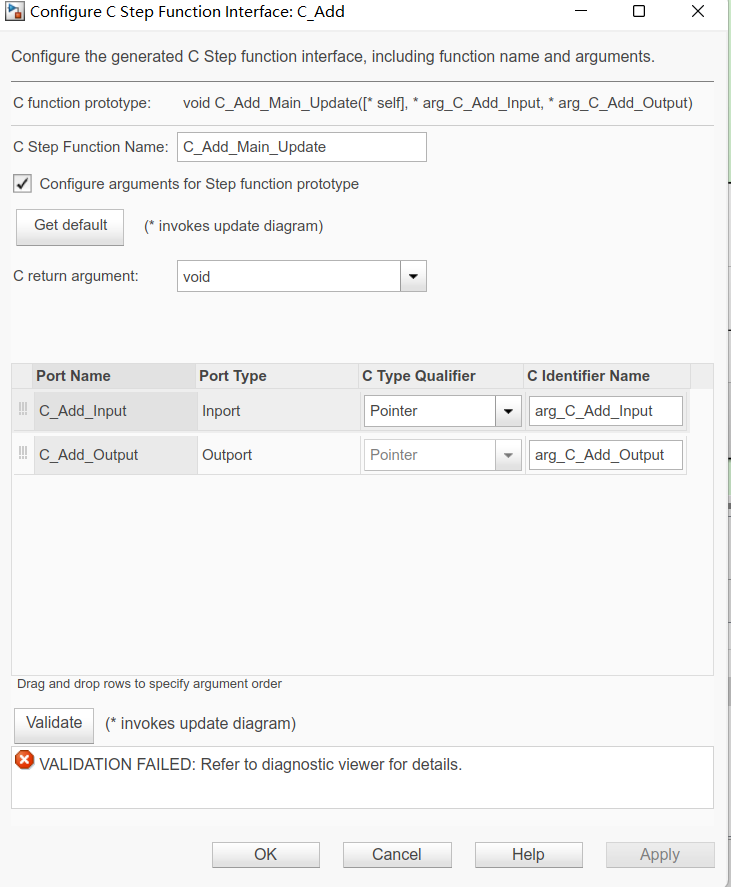Click the Get default button
The width and height of the screenshot is (731, 887).
[70, 227]
